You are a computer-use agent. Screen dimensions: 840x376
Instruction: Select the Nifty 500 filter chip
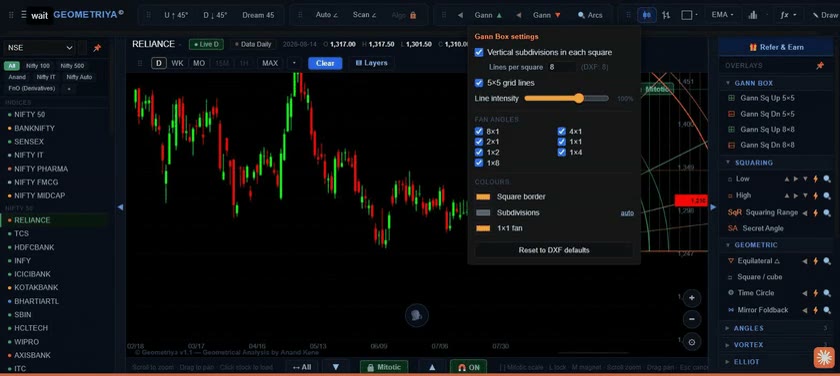(x=72, y=66)
